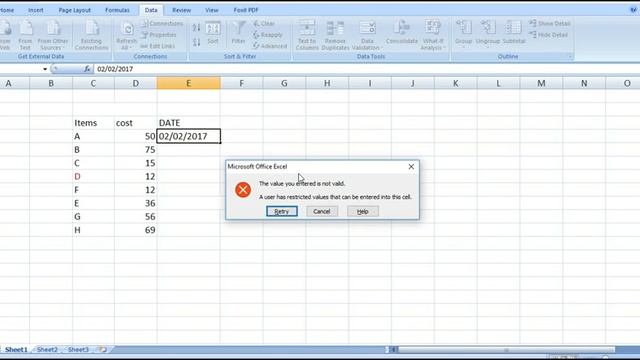Click Clear filter icon
Image resolution: width=640 pixels, height=360 pixels.
click(264, 24)
